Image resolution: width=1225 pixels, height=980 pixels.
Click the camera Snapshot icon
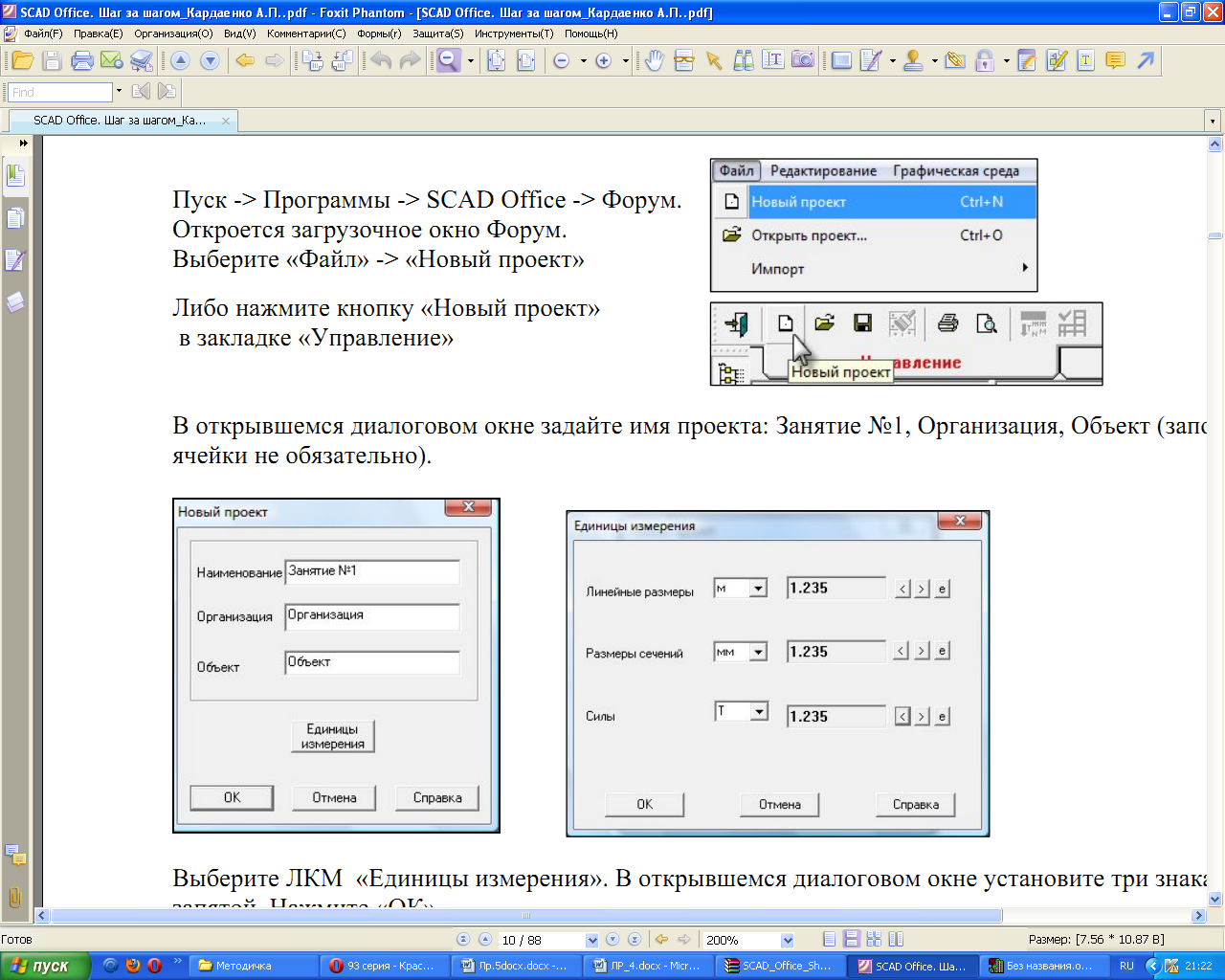(803, 60)
